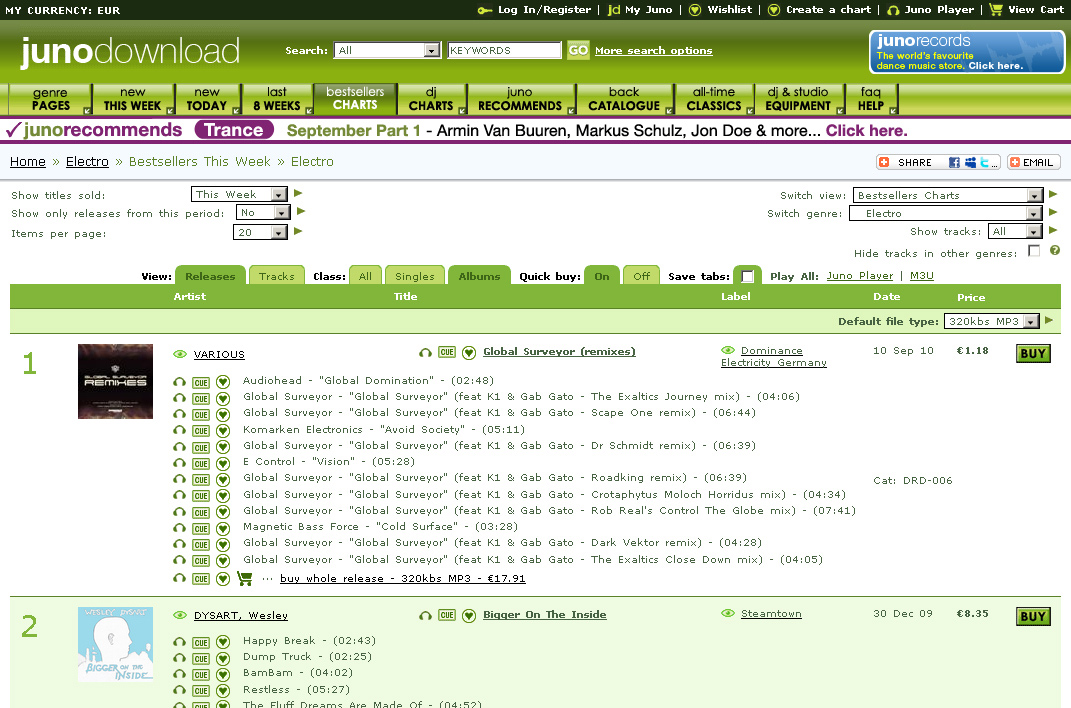Play preview of Restless track
The height and width of the screenshot is (708, 1071).
179,690
